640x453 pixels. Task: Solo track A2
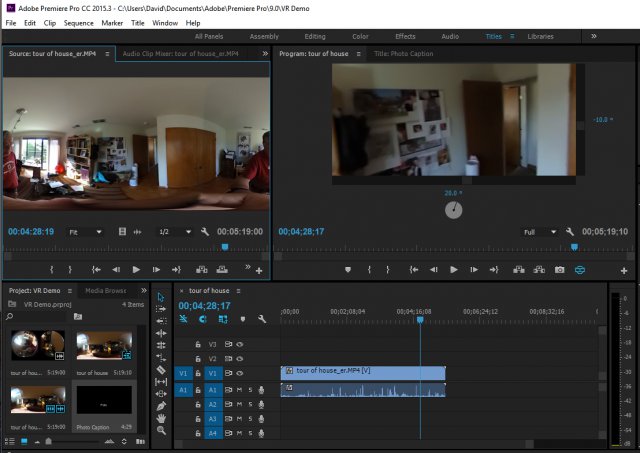coord(250,404)
